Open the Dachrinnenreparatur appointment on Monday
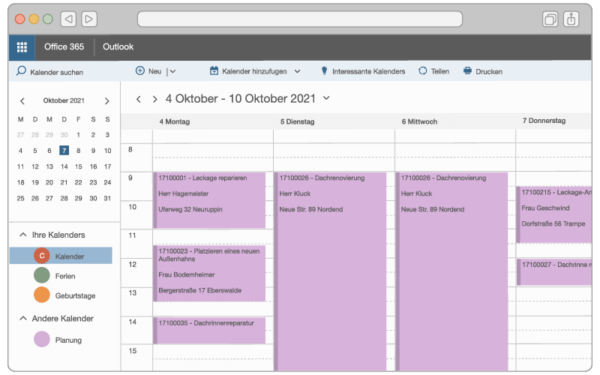 click(x=209, y=331)
